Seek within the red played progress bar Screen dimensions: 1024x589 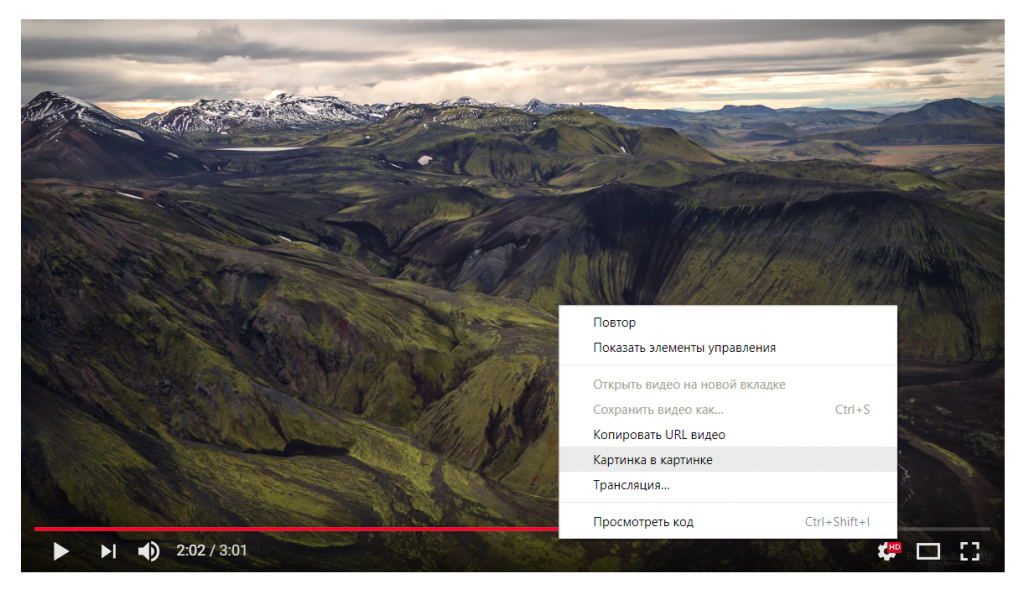click(x=296, y=528)
